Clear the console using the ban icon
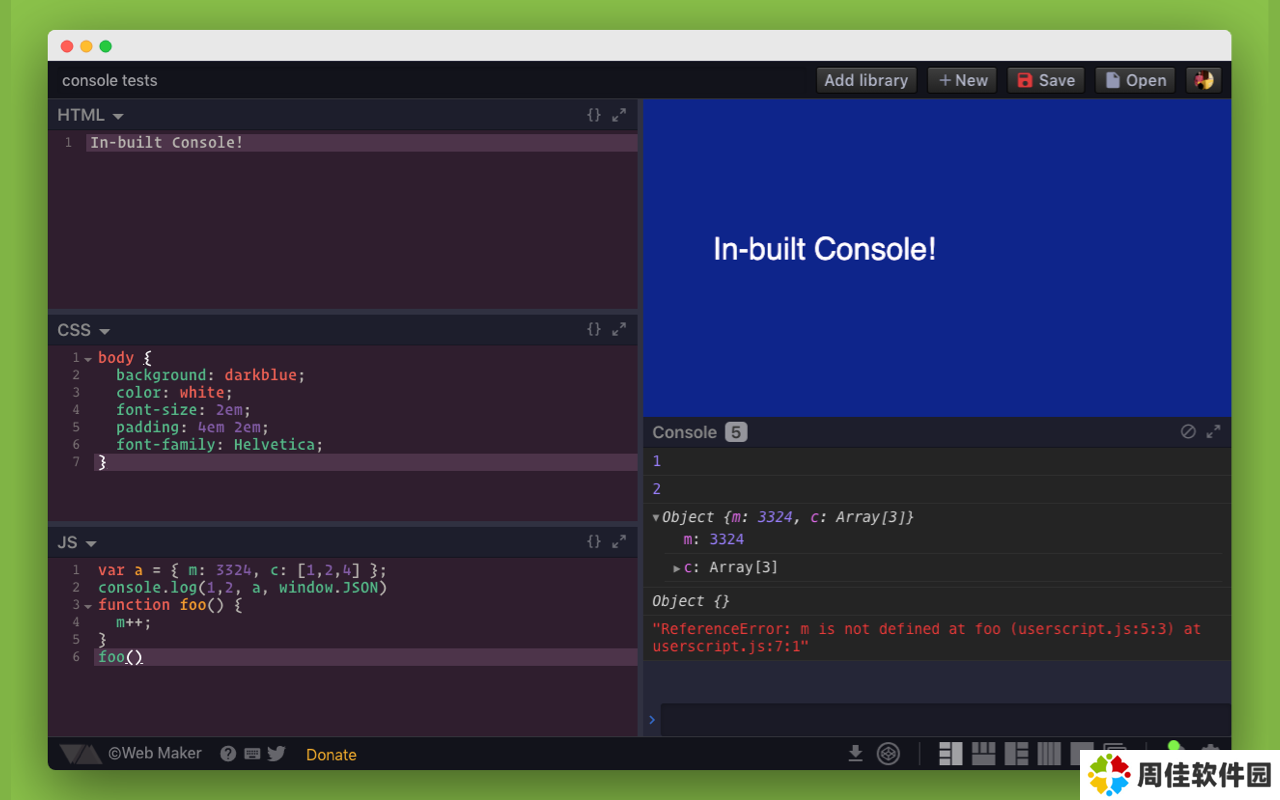The width and height of the screenshot is (1280, 800). click(x=1188, y=432)
